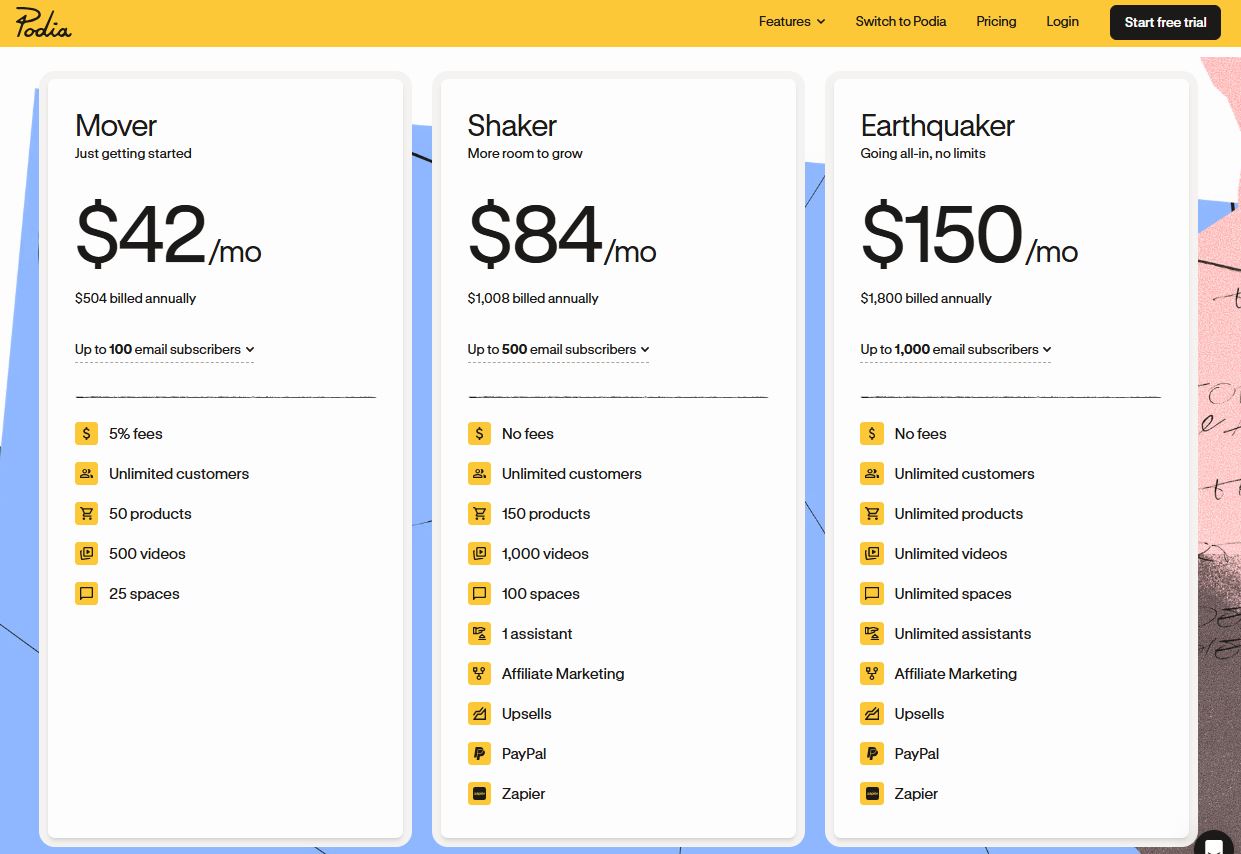The height and width of the screenshot is (854, 1241).
Task: Click "Just getting started" subtitle
Action: pyautogui.click(x=133, y=153)
